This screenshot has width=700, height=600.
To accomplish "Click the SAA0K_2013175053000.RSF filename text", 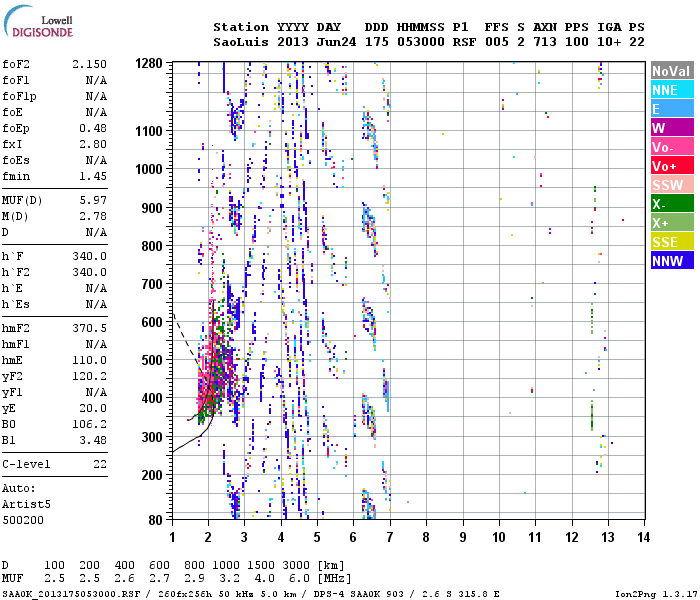I will pos(71,594).
